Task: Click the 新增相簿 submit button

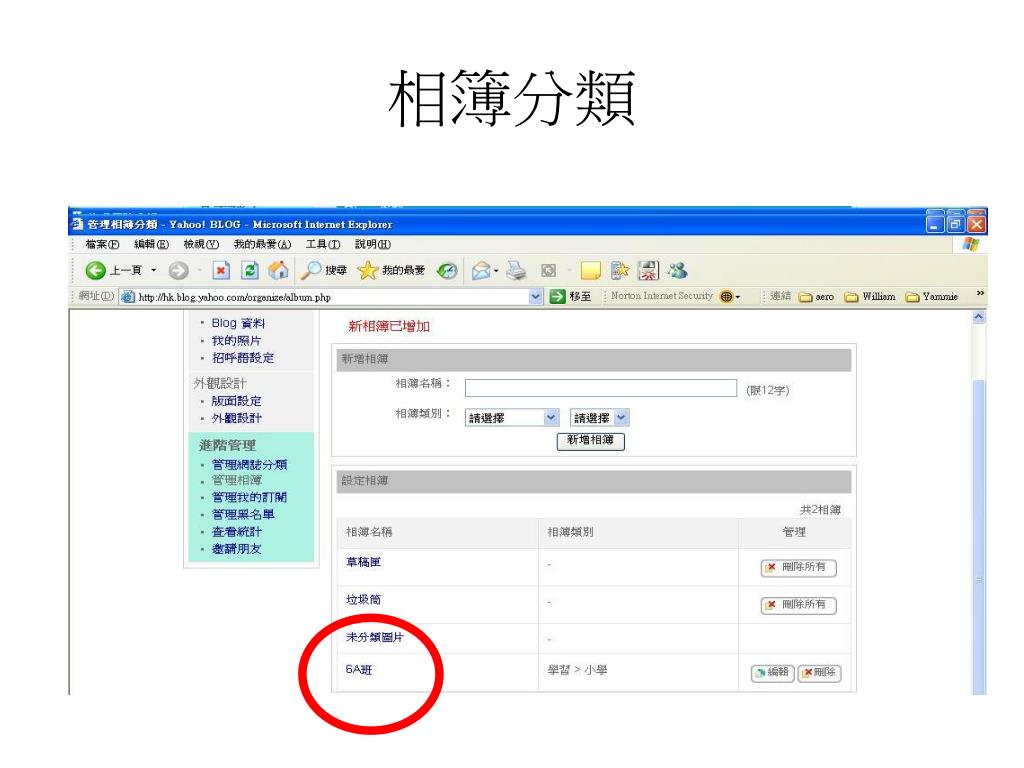Action: (x=590, y=441)
